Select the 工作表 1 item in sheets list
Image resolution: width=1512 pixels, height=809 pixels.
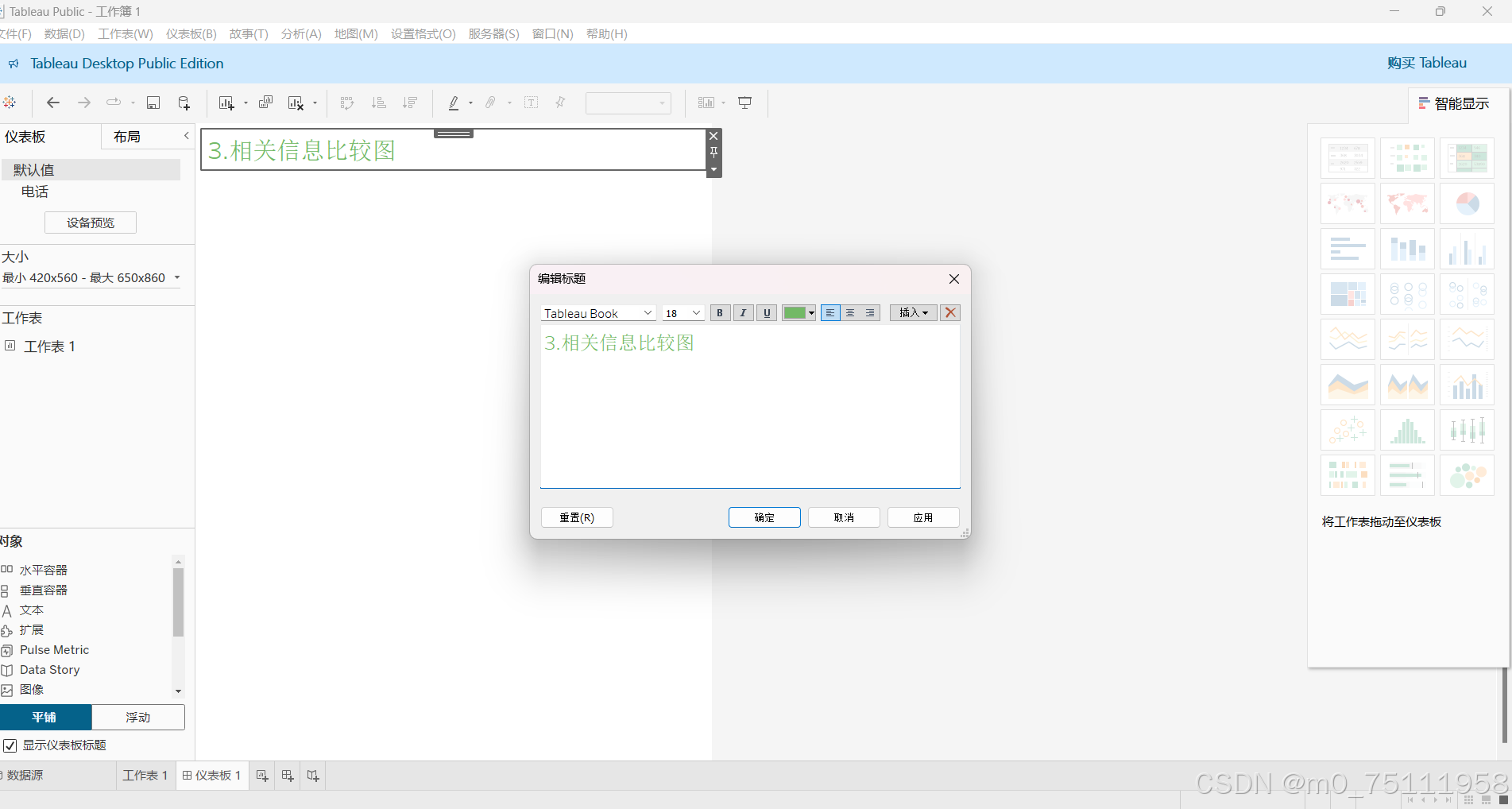(x=49, y=346)
